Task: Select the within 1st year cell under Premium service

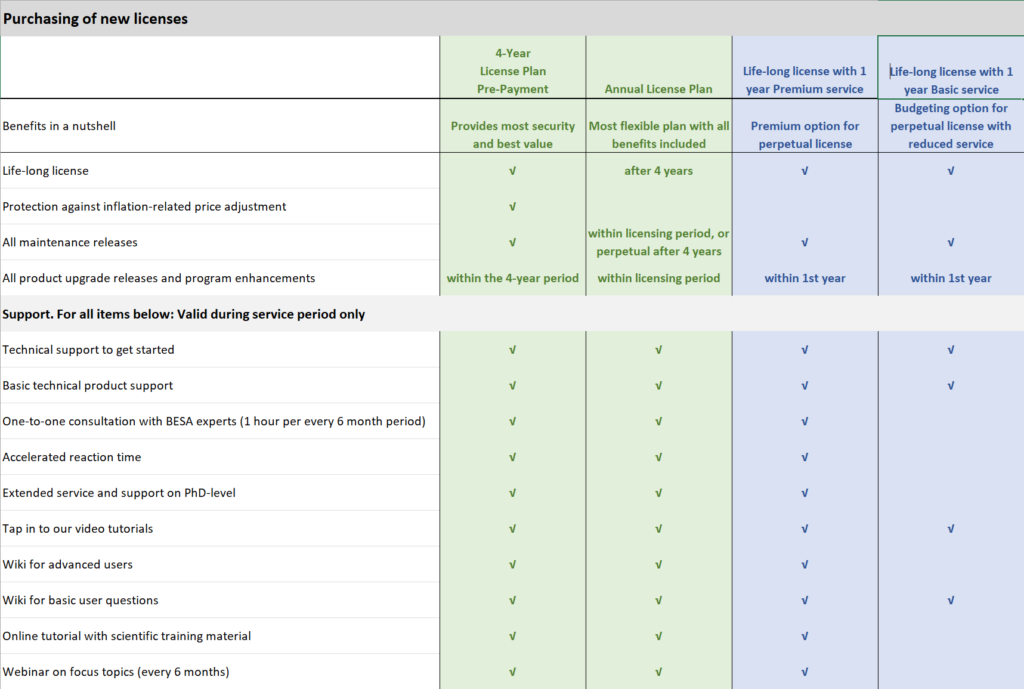Action: pyautogui.click(x=805, y=278)
